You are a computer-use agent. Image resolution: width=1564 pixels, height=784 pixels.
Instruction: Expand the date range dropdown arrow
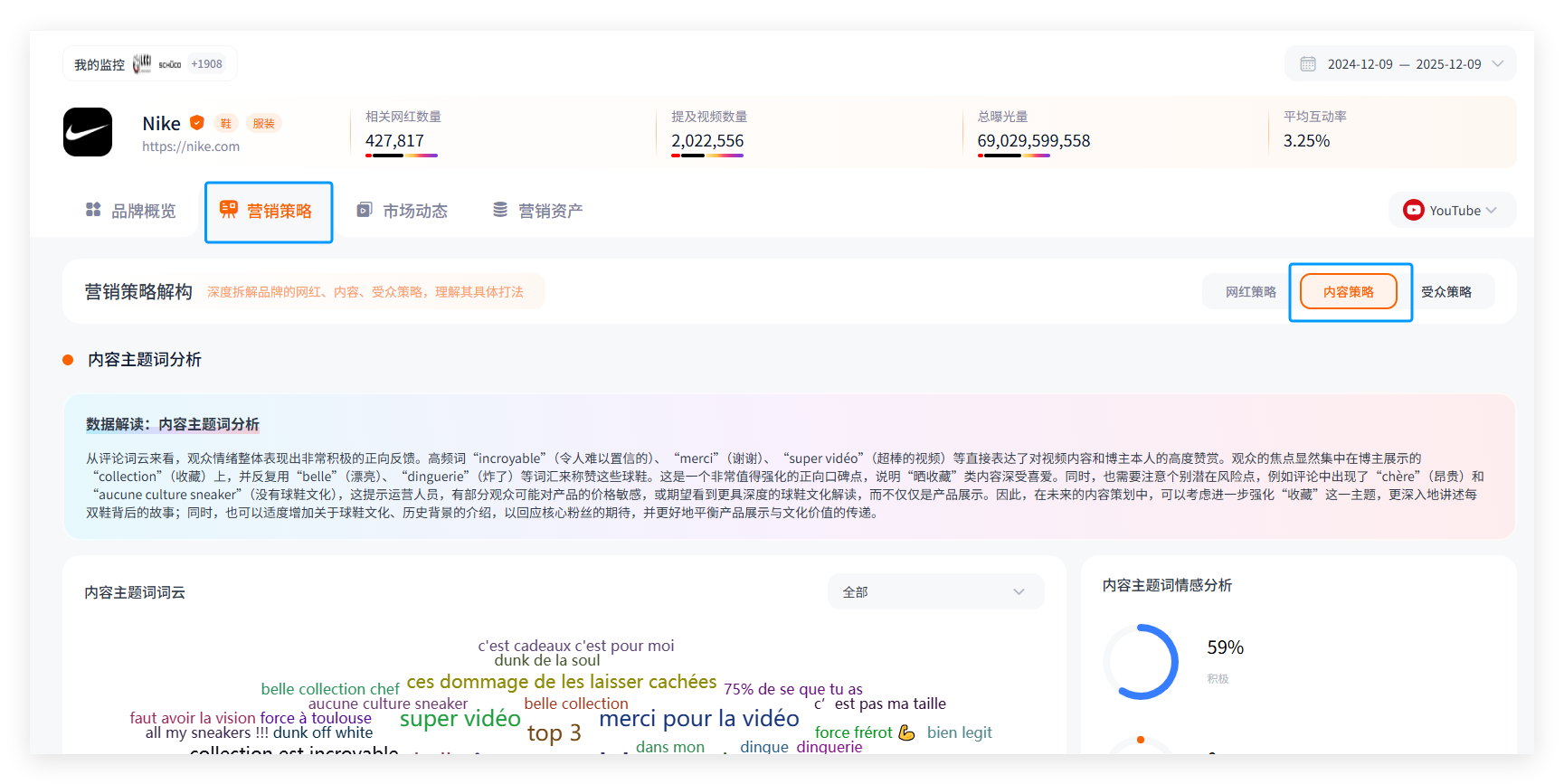tap(1497, 64)
